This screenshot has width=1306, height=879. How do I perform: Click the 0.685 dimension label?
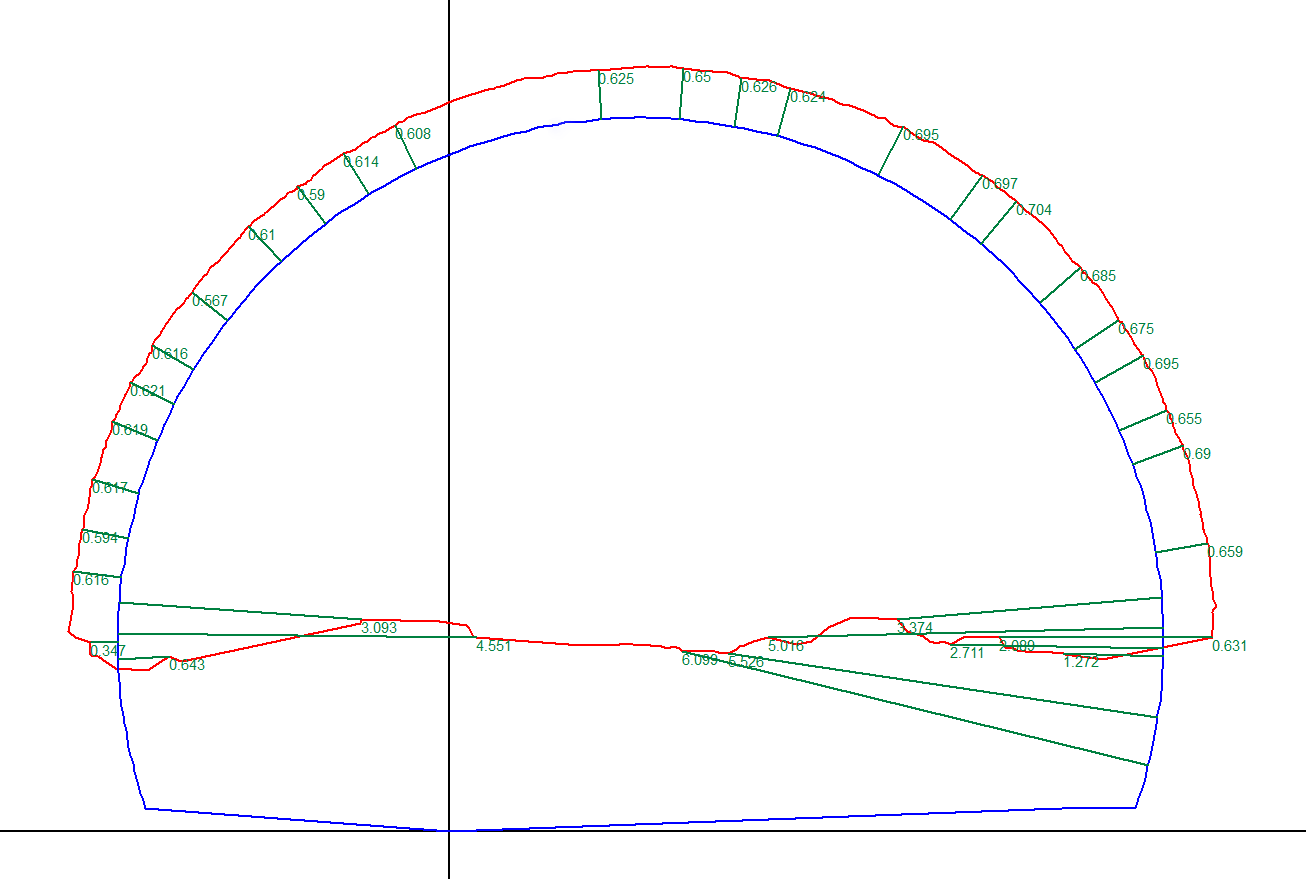point(1098,276)
